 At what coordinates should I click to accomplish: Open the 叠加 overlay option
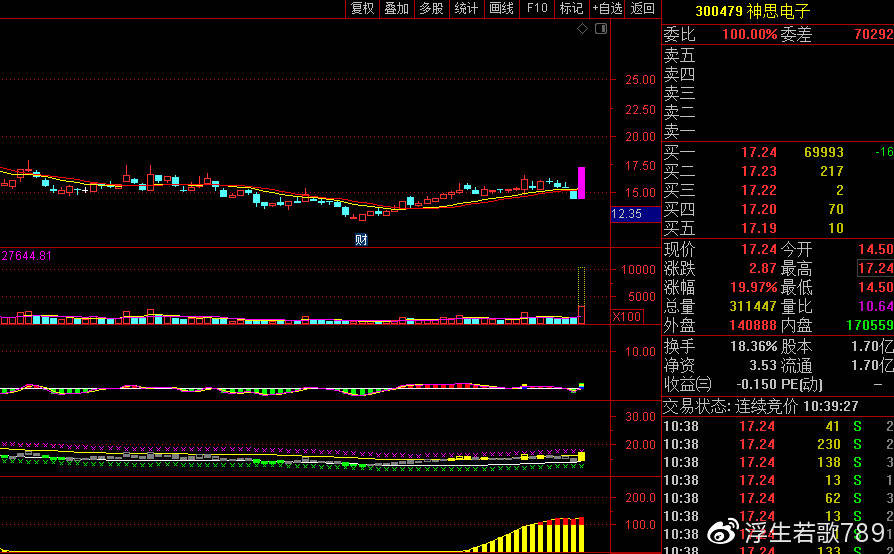(396, 8)
